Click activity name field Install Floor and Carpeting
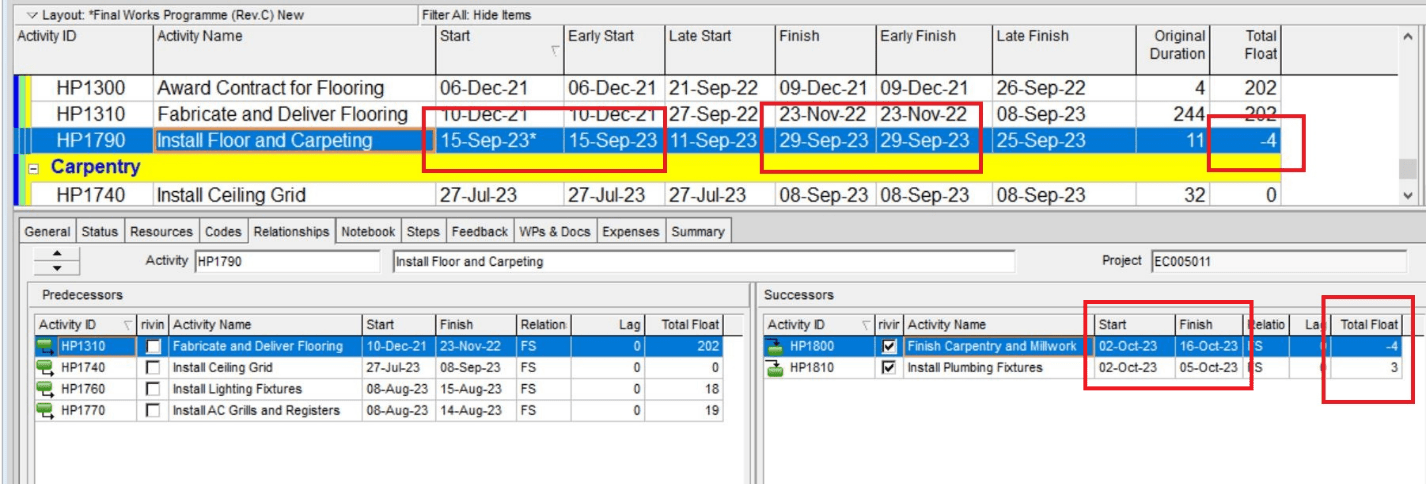Image resolution: width=1426 pixels, height=484 pixels. point(702,262)
